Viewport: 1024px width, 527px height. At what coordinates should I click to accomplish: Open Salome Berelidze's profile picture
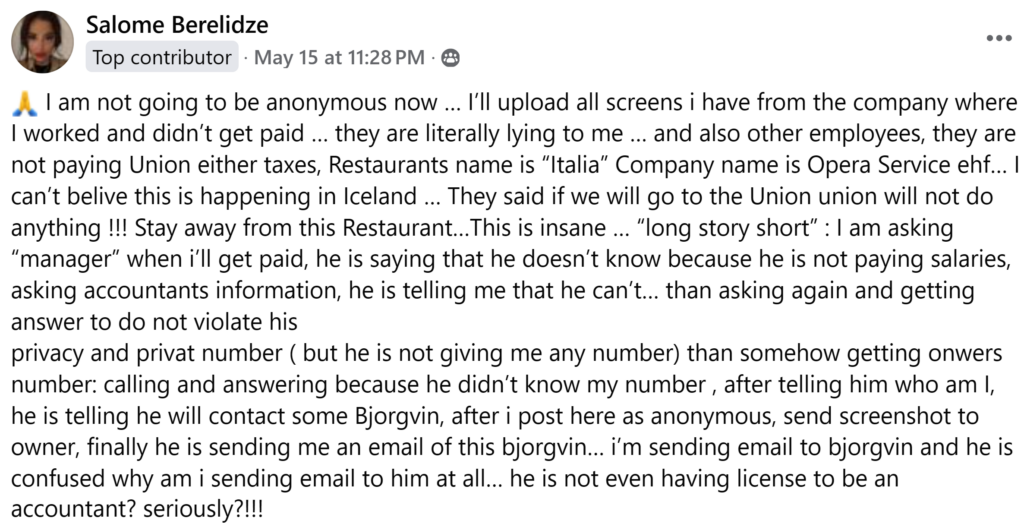(x=42, y=42)
